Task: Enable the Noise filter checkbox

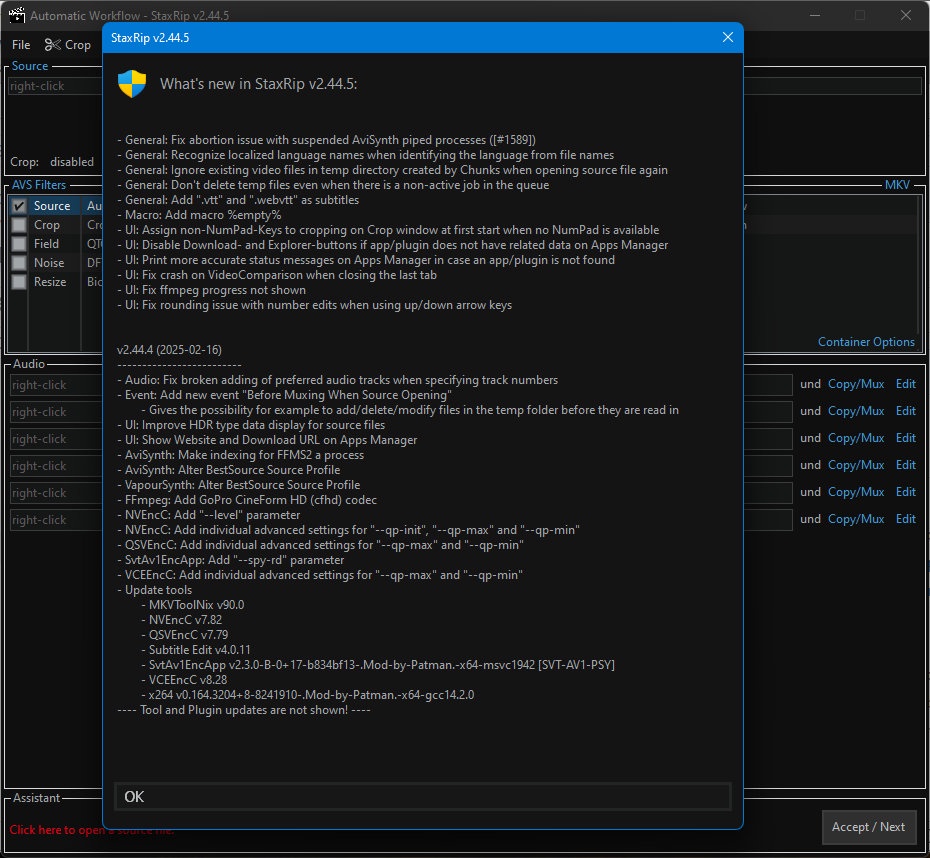Action: click(x=19, y=263)
